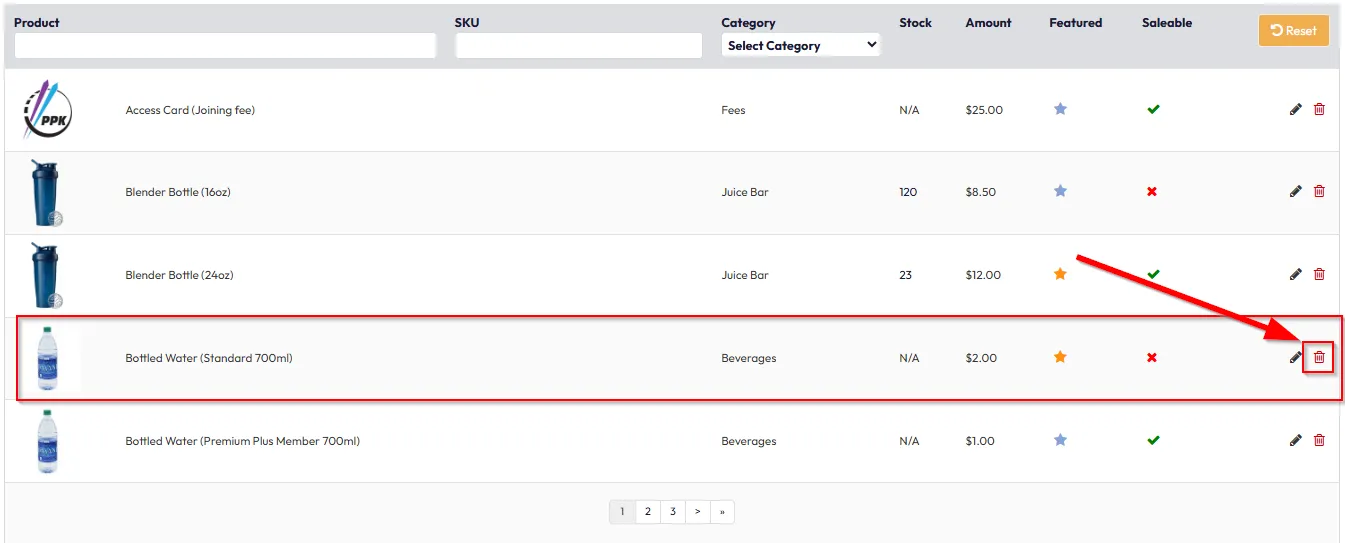Jump to the last page of results
Screen dimensions: 1345x543
click(x=722, y=512)
